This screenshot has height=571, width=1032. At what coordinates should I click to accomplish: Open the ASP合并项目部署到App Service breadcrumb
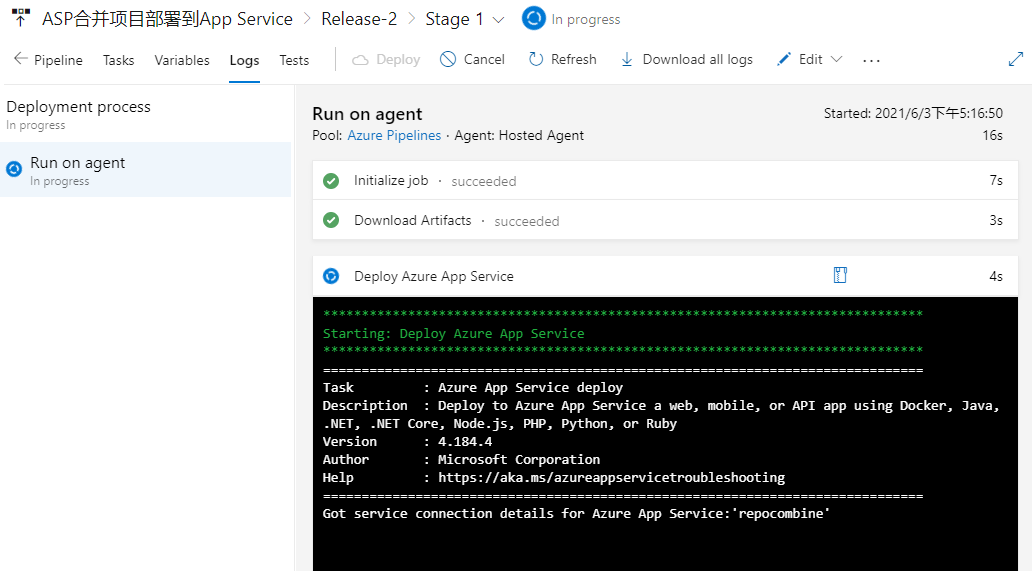[x=167, y=19]
